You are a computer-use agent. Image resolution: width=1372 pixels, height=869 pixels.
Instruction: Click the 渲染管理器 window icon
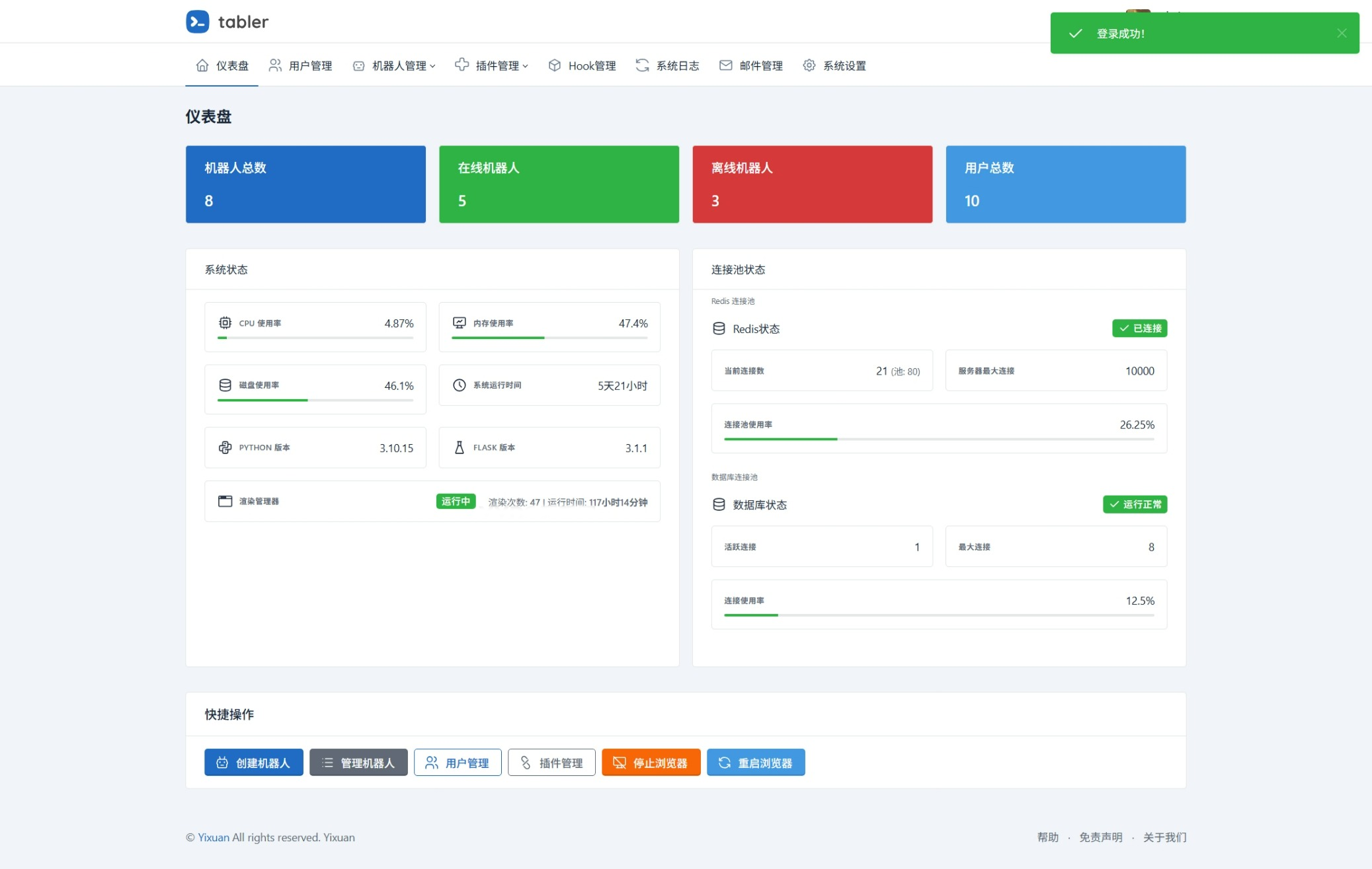coord(225,501)
